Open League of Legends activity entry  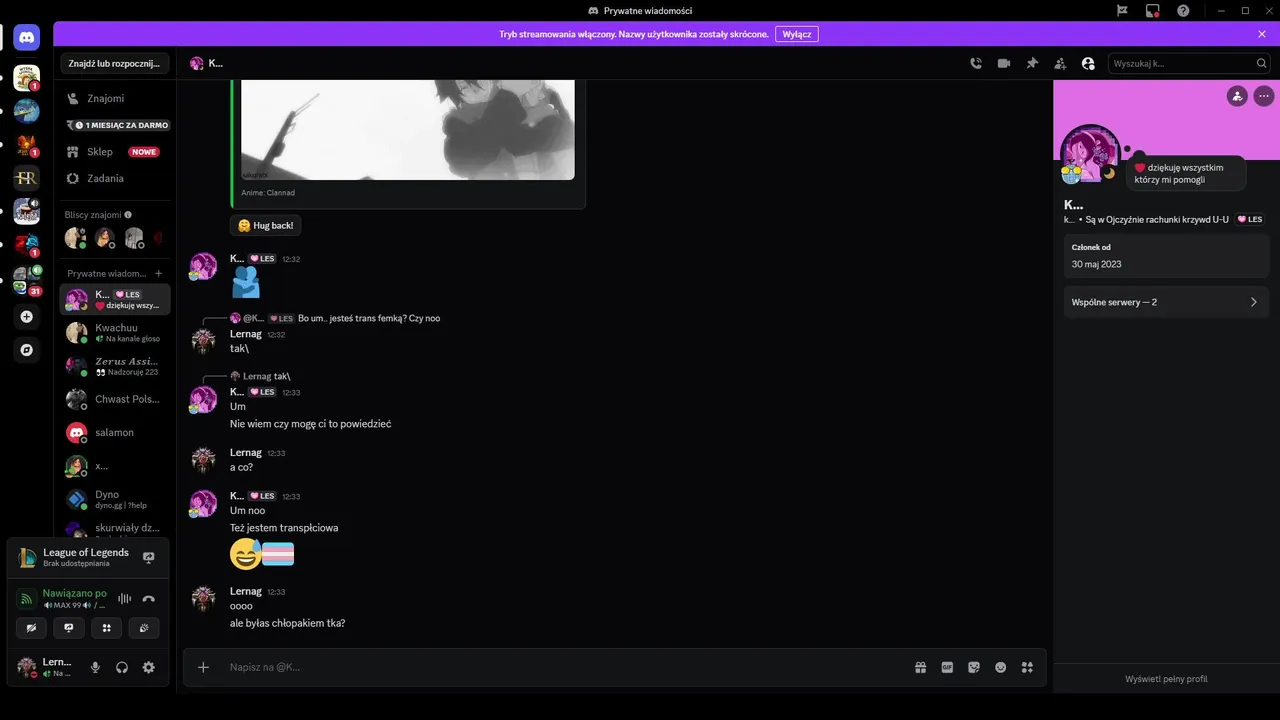coord(86,557)
